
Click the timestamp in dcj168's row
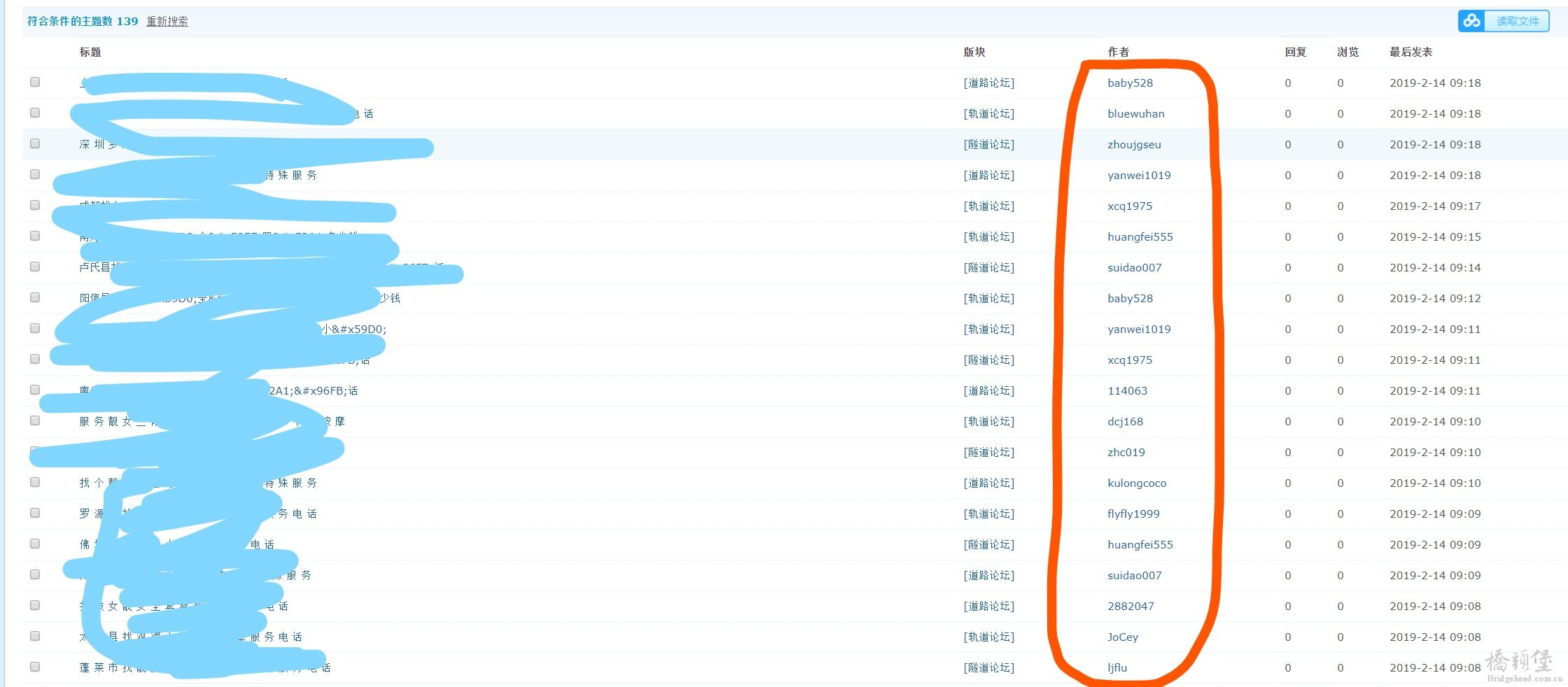[1435, 421]
